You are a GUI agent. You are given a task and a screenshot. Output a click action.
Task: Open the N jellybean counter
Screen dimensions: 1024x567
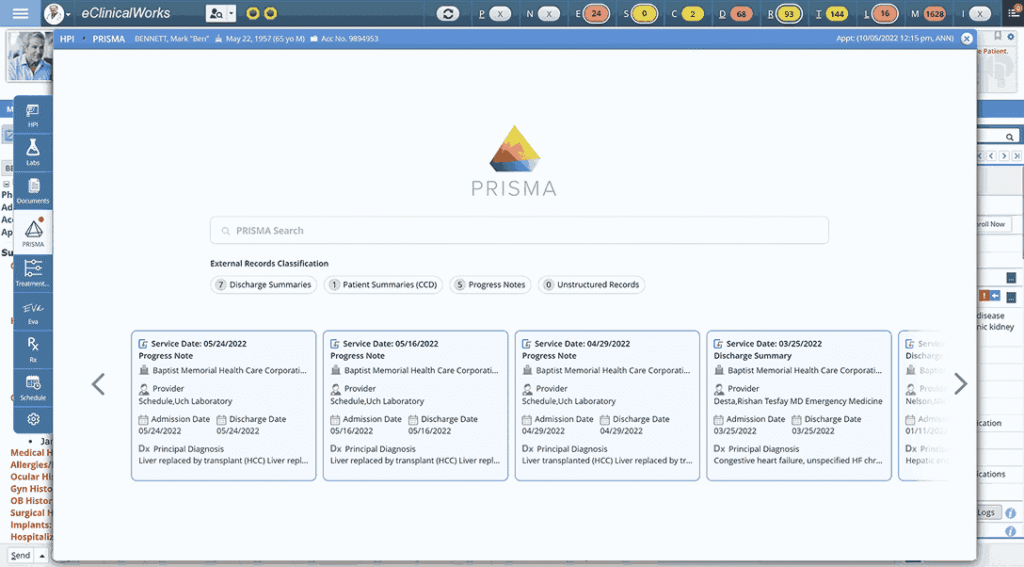[549, 14]
